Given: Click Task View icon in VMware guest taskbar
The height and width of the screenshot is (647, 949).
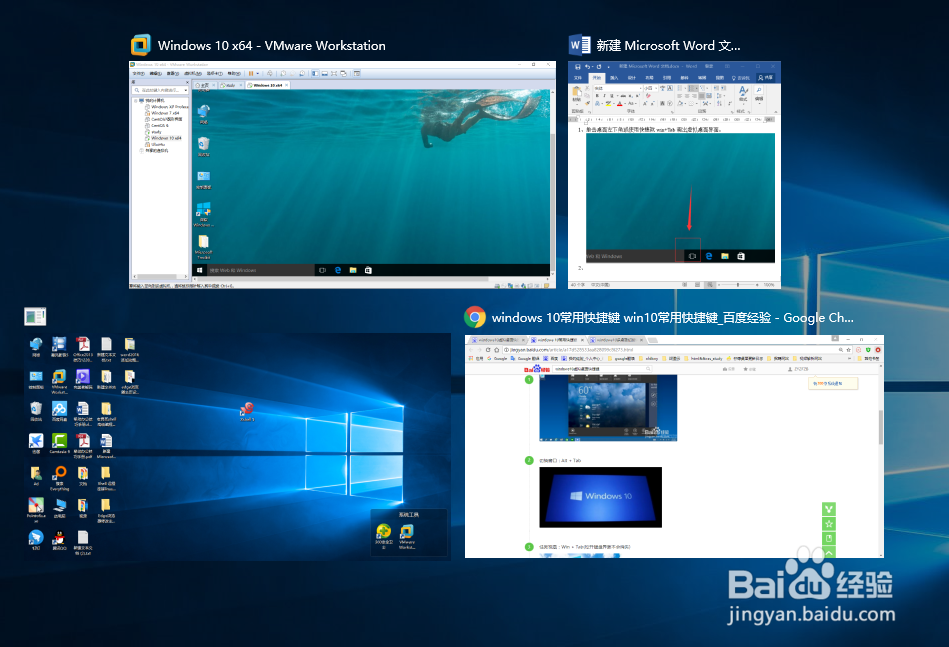Looking at the screenshot, I should pyautogui.click(x=323, y=270).
